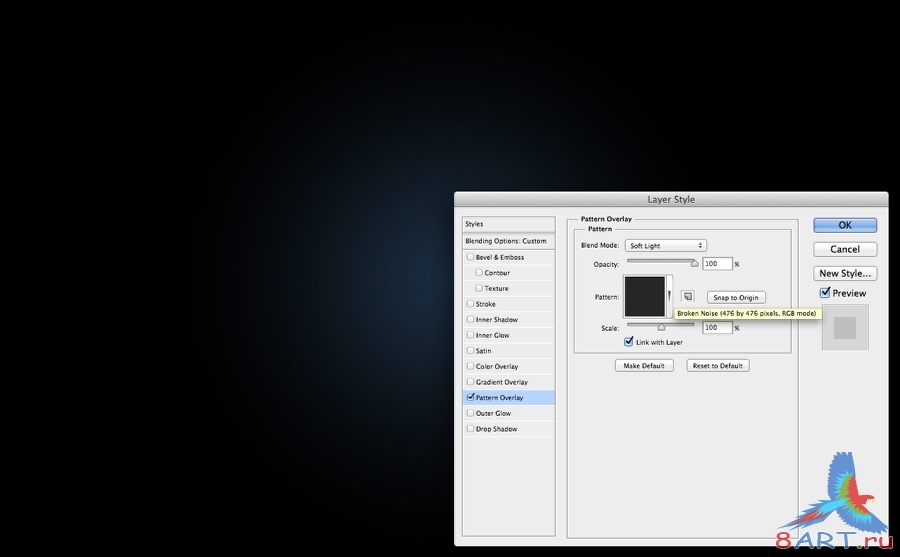Click the new preset from pattern icon
900x557 pixels.
click(688, 297)
